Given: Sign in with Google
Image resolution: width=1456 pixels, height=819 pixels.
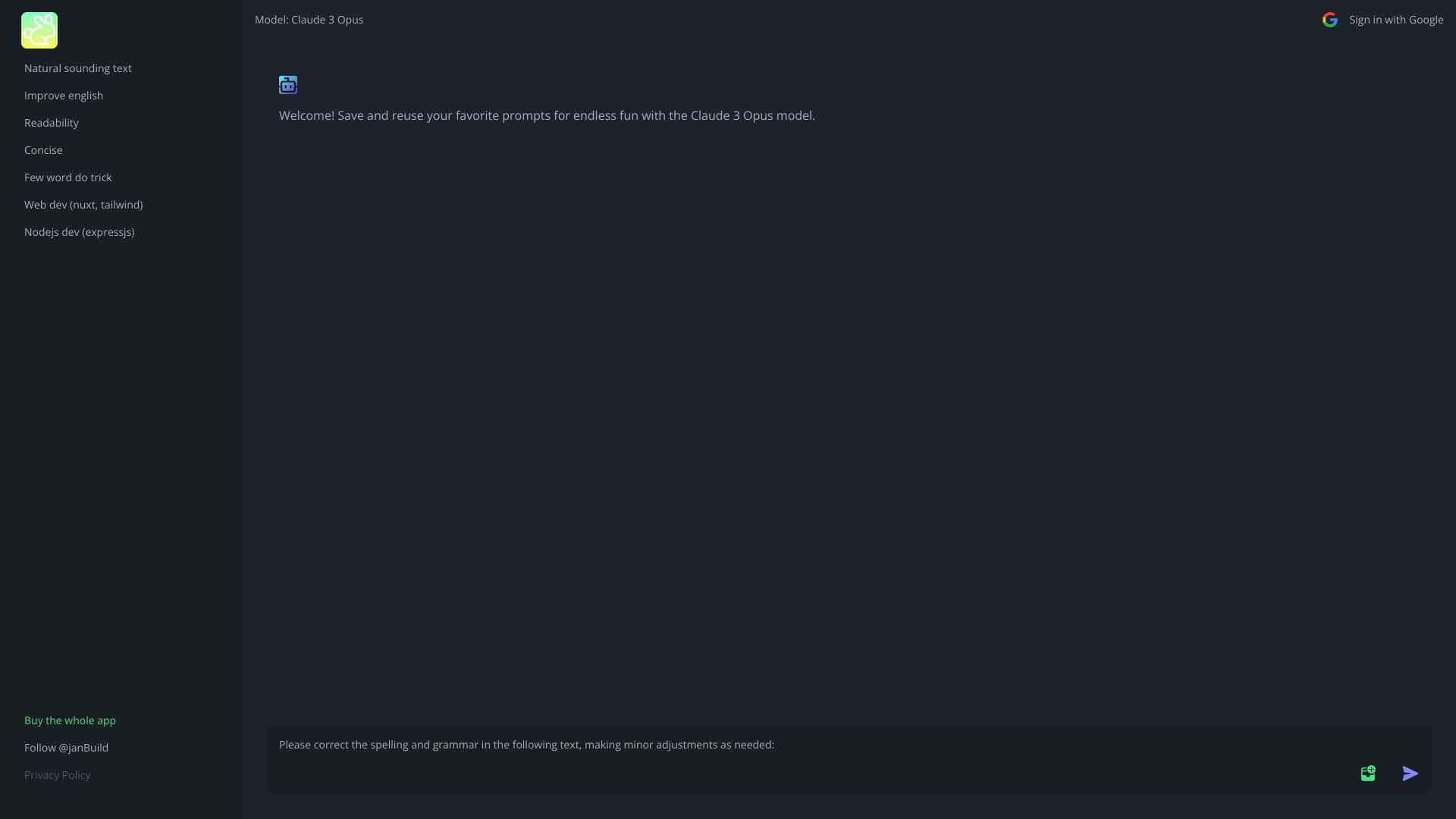Looking at the screenshot, I should point(1382,20).
